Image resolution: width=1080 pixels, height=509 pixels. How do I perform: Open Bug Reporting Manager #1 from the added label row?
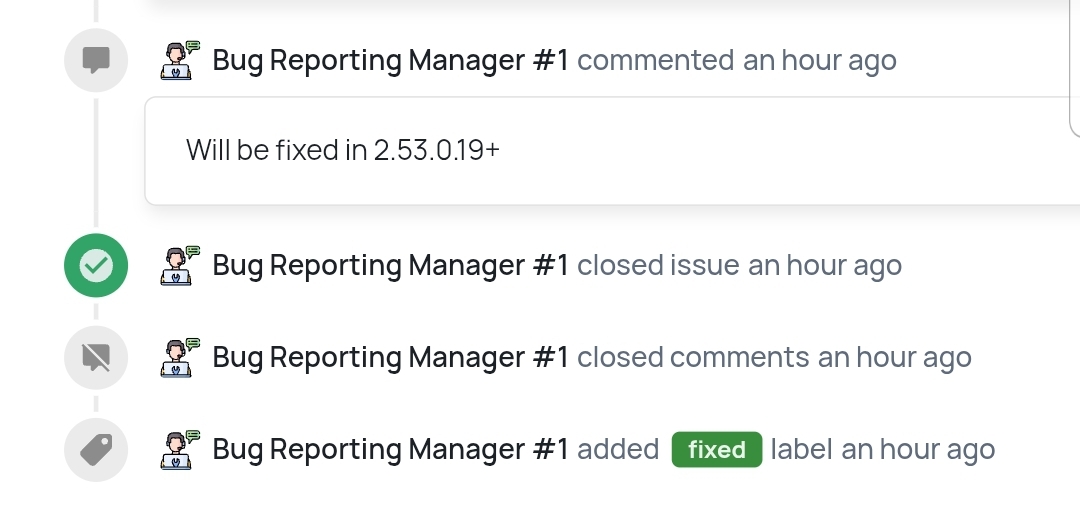(390, 450)
